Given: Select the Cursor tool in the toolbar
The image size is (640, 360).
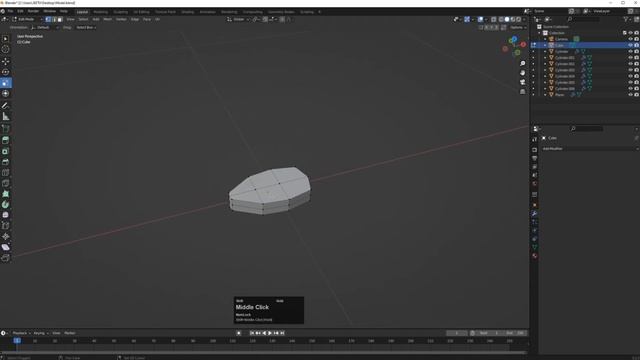Looking at the screenshot, I should [6, 49].
